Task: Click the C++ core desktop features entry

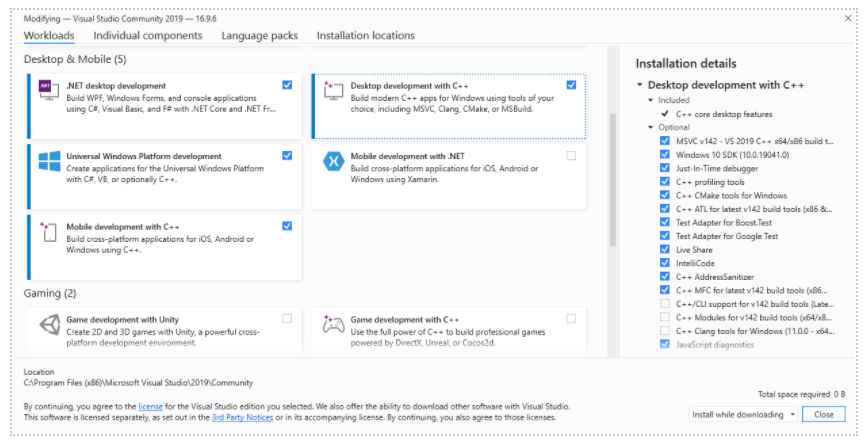Action: [724, 114]
